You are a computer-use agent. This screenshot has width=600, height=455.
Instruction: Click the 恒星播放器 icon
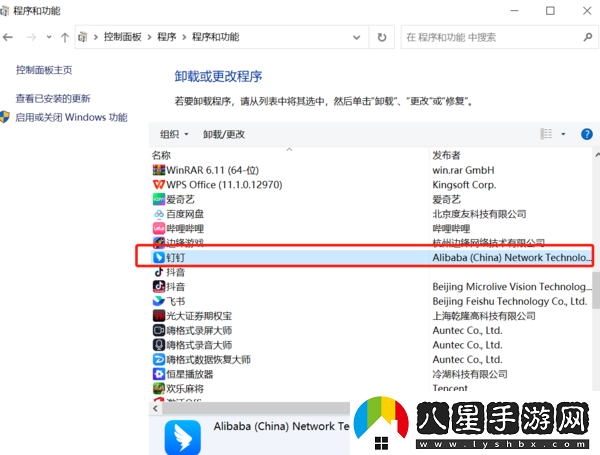[159, 374]
